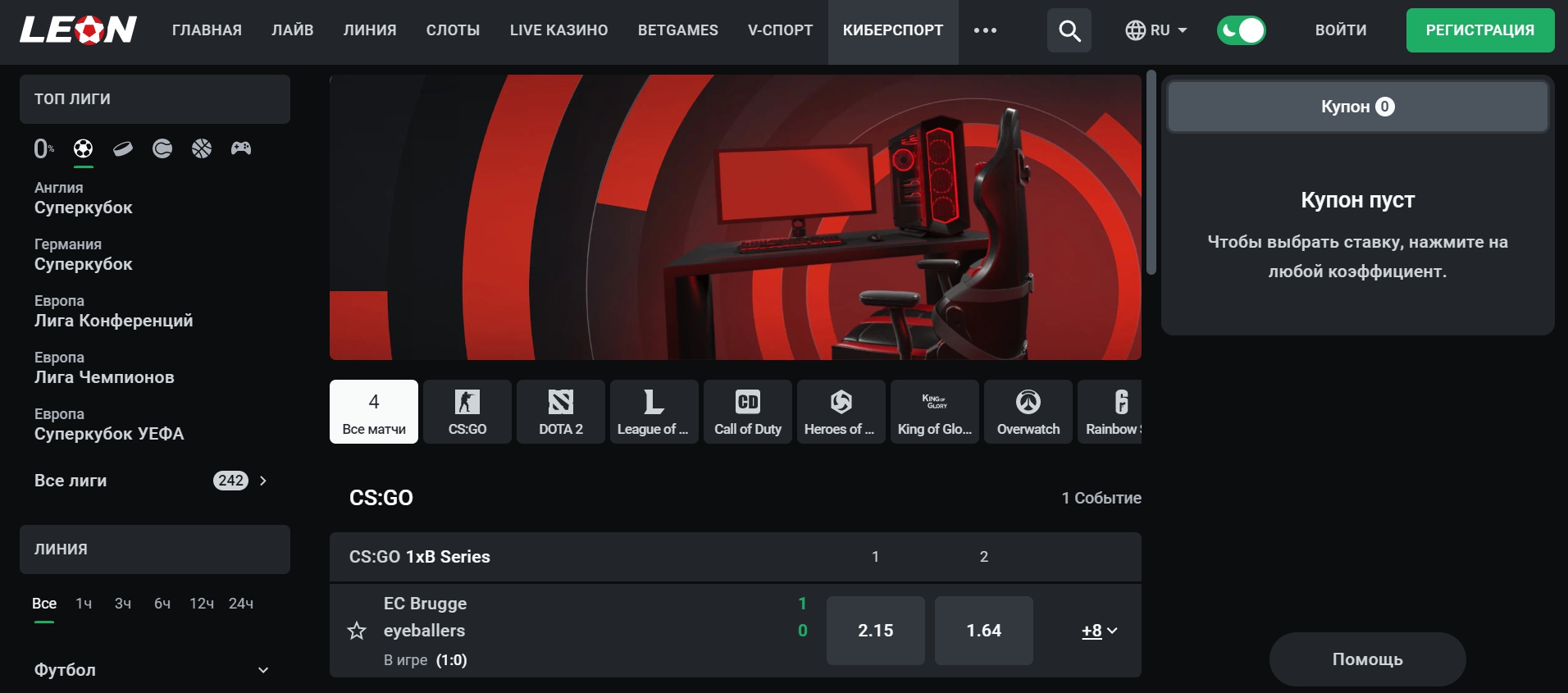Select the basketball icon filter
Viewport: 1568px width, 693px height.
202,148
